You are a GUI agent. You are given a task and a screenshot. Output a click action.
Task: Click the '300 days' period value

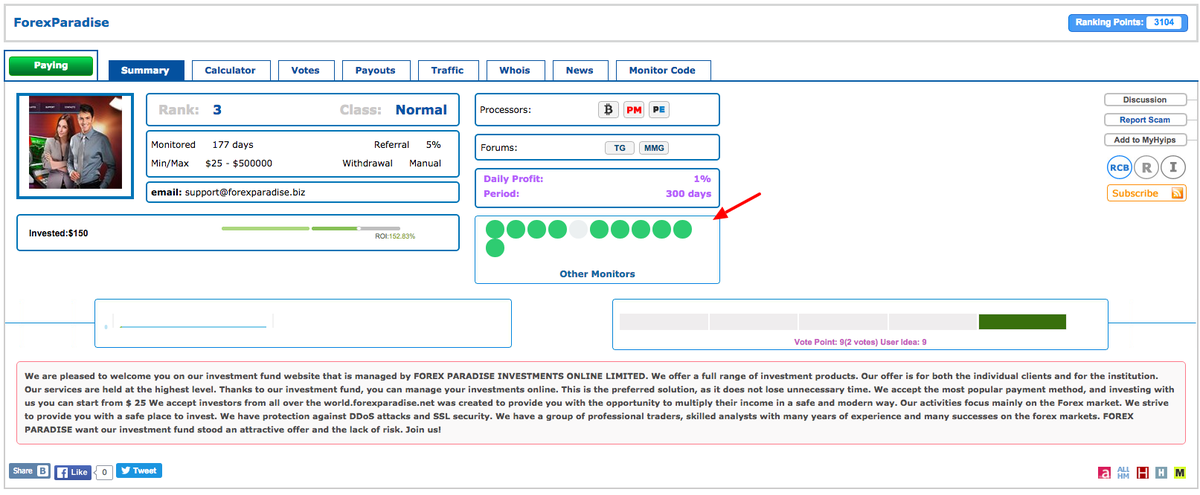(688, 194)
